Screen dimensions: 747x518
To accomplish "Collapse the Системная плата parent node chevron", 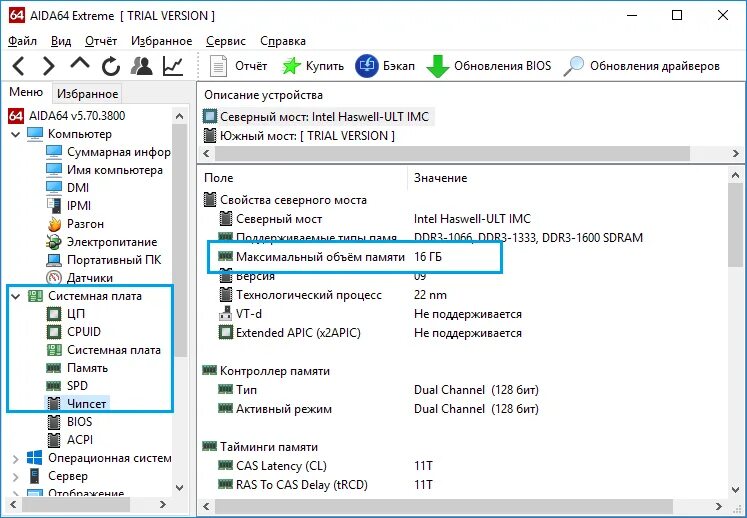I will (x=16, y=296).
